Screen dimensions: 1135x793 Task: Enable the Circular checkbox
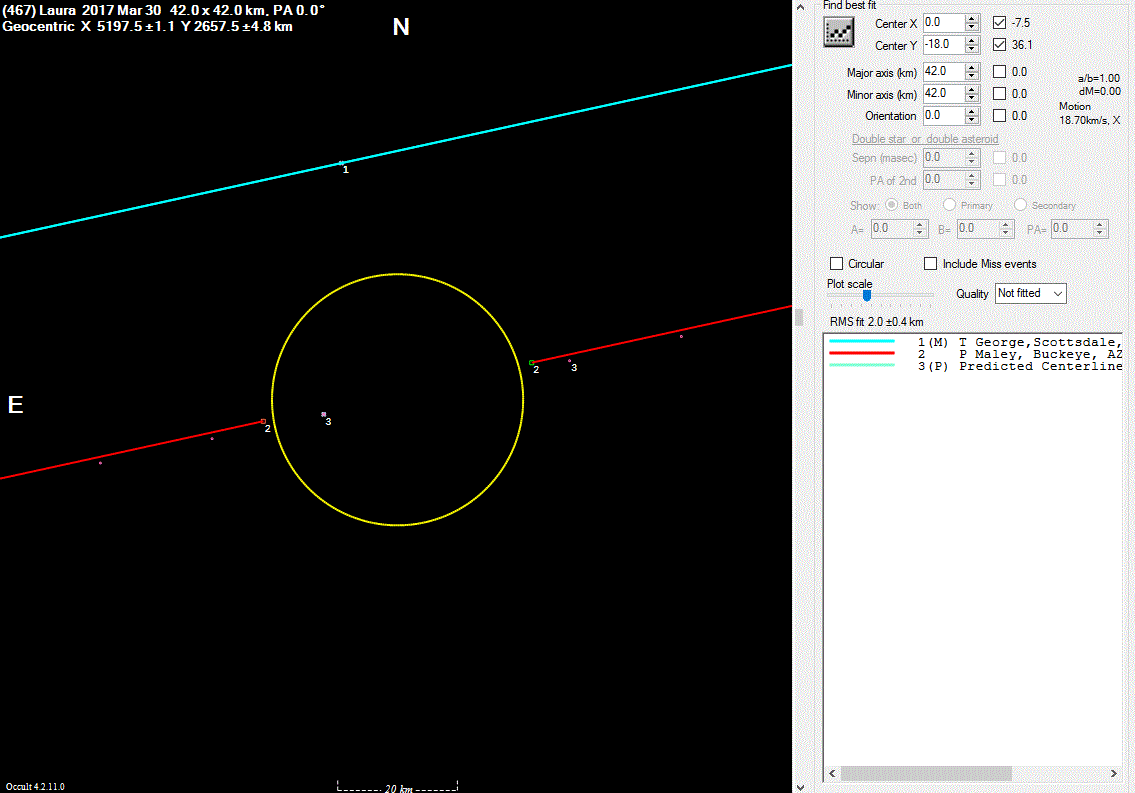pyautogui.click(x=837, y=264)
